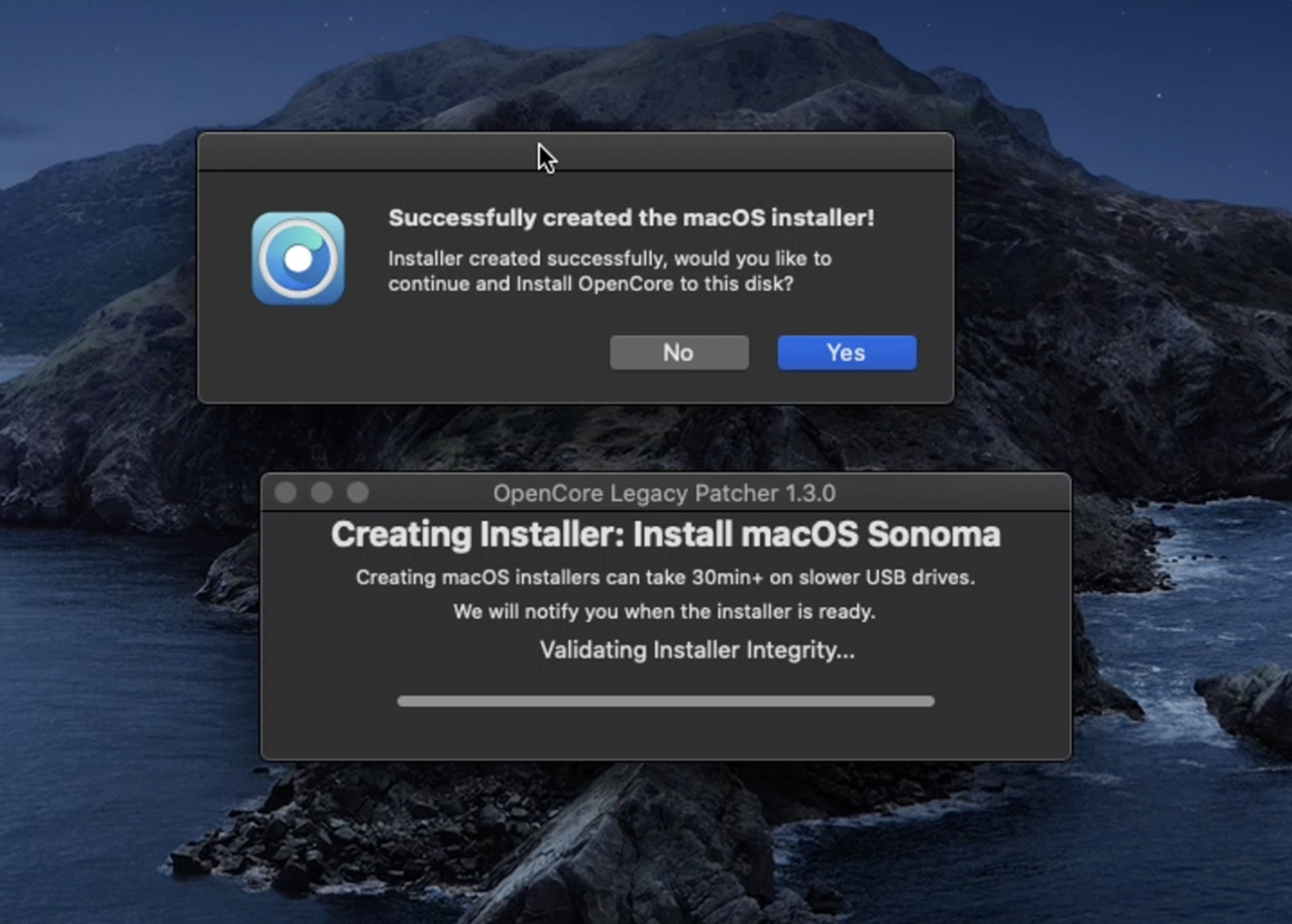
Task: Click Yes to install OpenCore to disk
Action: coord(846,352)
